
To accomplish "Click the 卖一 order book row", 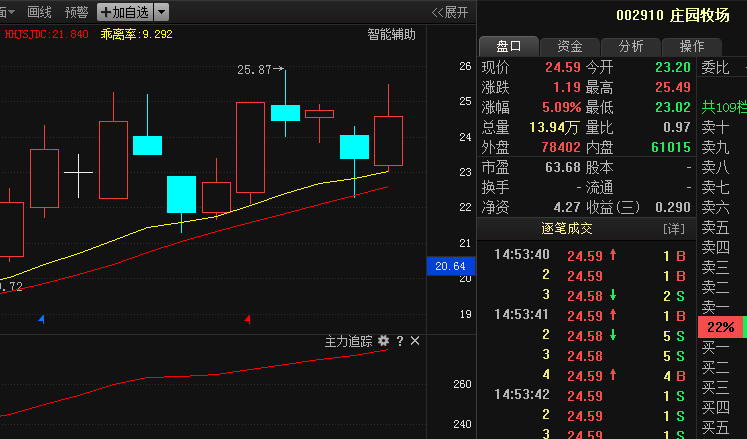I will tap(722, 307).
